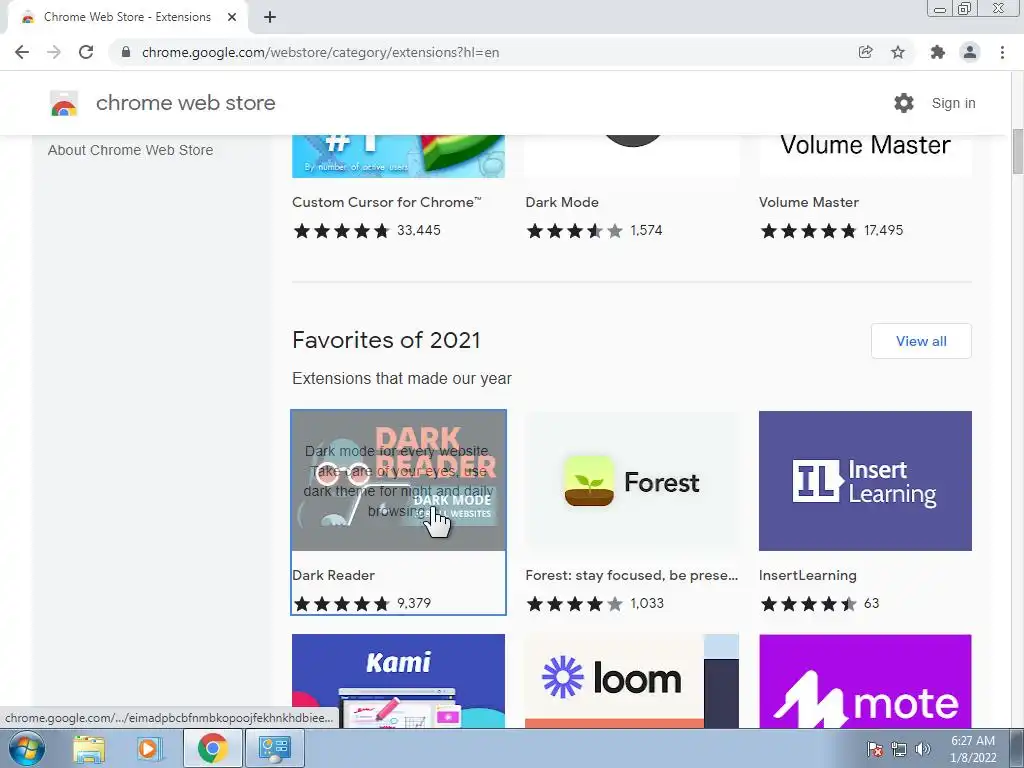Click the Action Center flag tray icon
The image size is (1024, 768).
(875, 749)
